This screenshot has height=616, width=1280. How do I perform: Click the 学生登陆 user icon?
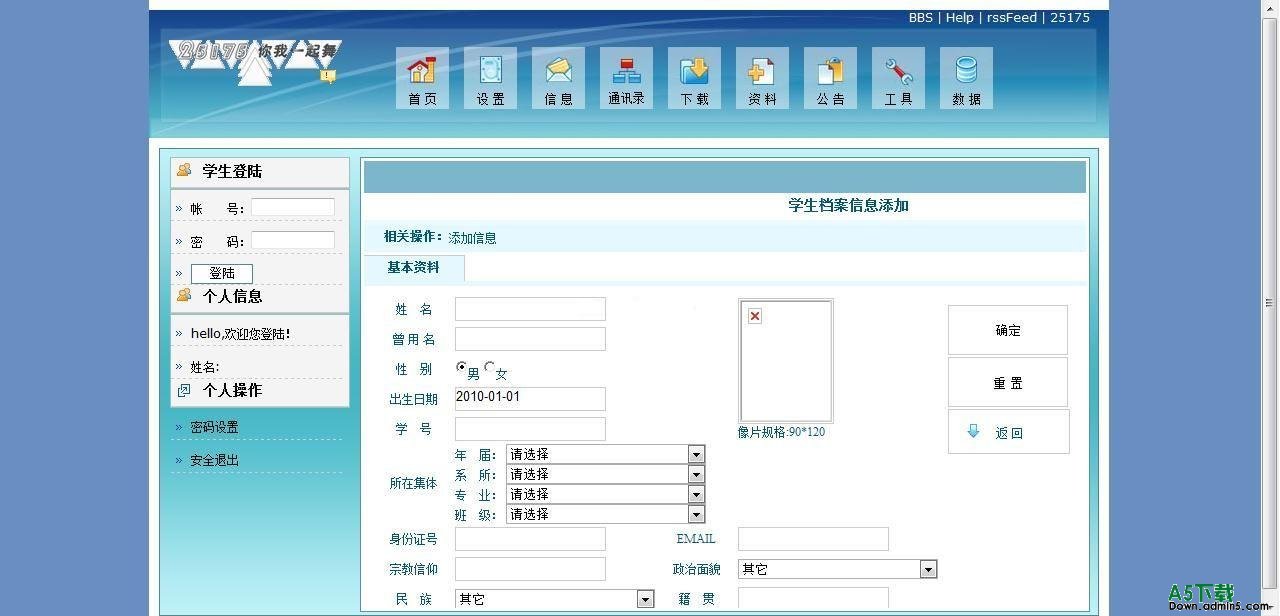click(184, 170)
